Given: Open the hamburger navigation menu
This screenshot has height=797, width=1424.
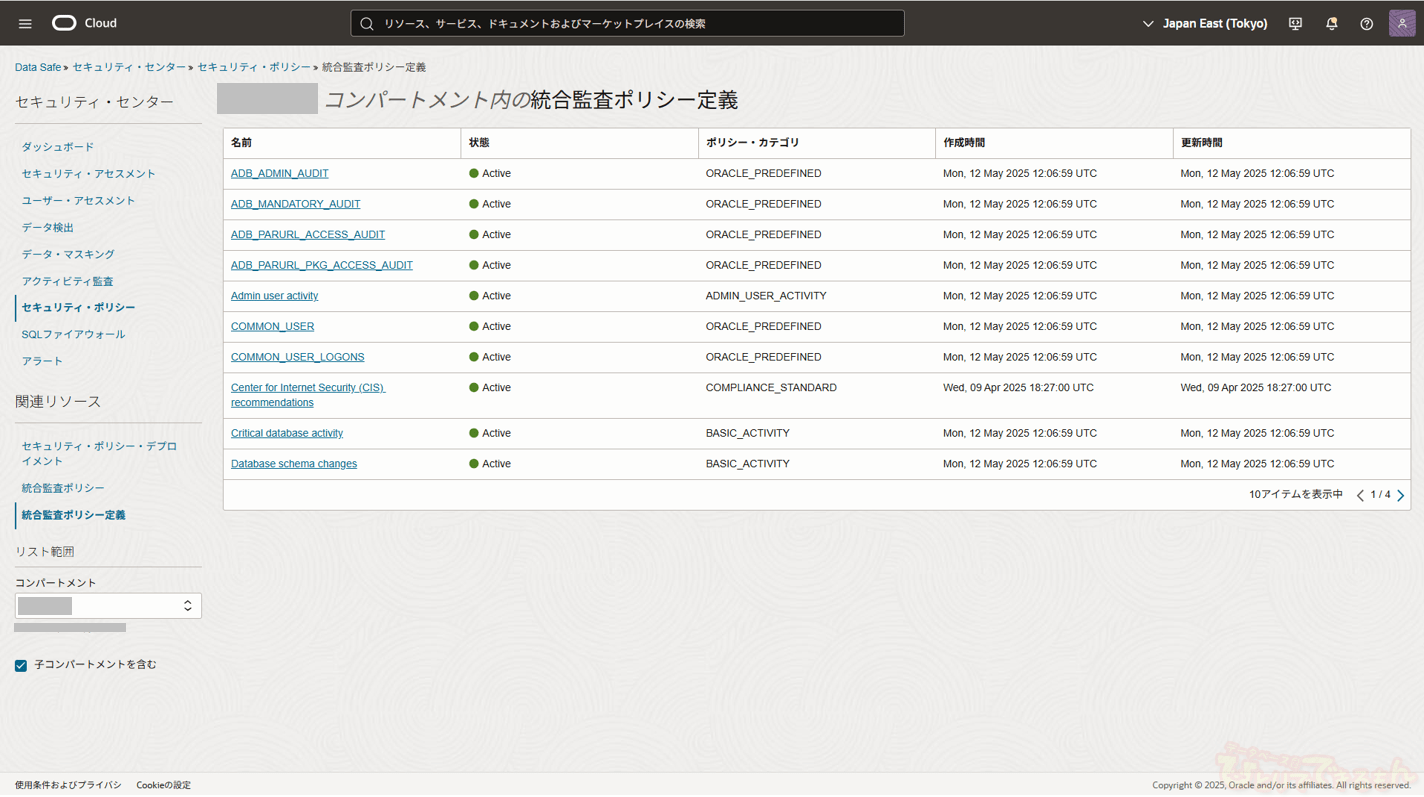Looking at the screenshot, I should coord(25,23).
